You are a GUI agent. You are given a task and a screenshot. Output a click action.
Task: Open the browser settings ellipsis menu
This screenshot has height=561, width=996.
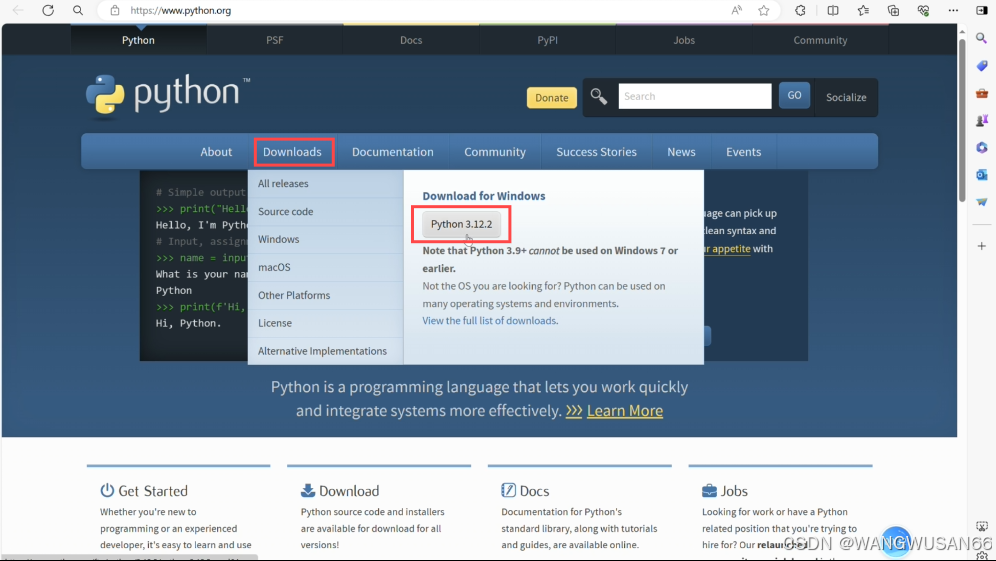click(953, 10)
